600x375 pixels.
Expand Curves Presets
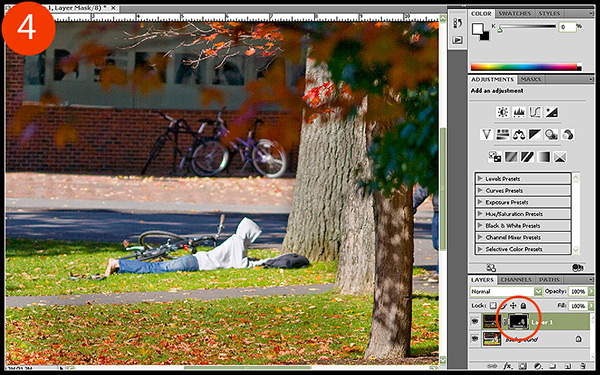pos(479,190)
